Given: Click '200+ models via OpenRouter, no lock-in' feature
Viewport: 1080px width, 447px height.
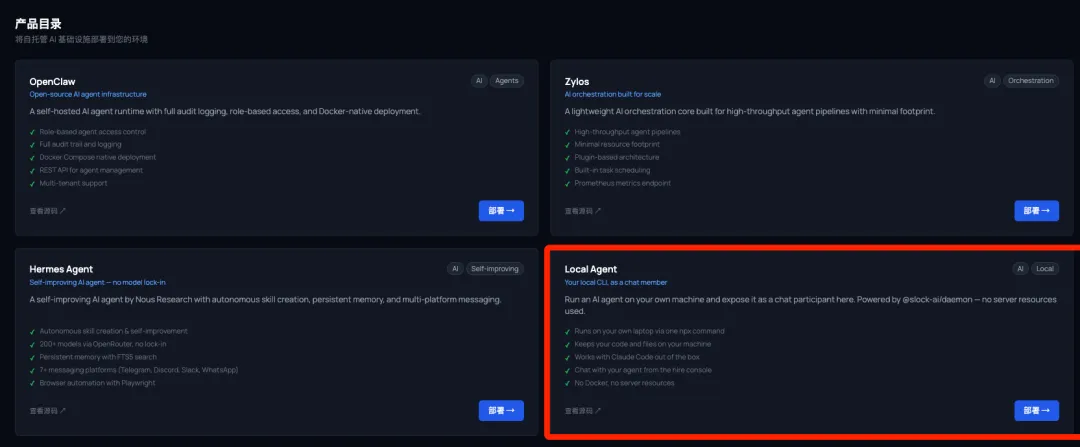Looking at the screenshot, I should (x=103, y=344).
